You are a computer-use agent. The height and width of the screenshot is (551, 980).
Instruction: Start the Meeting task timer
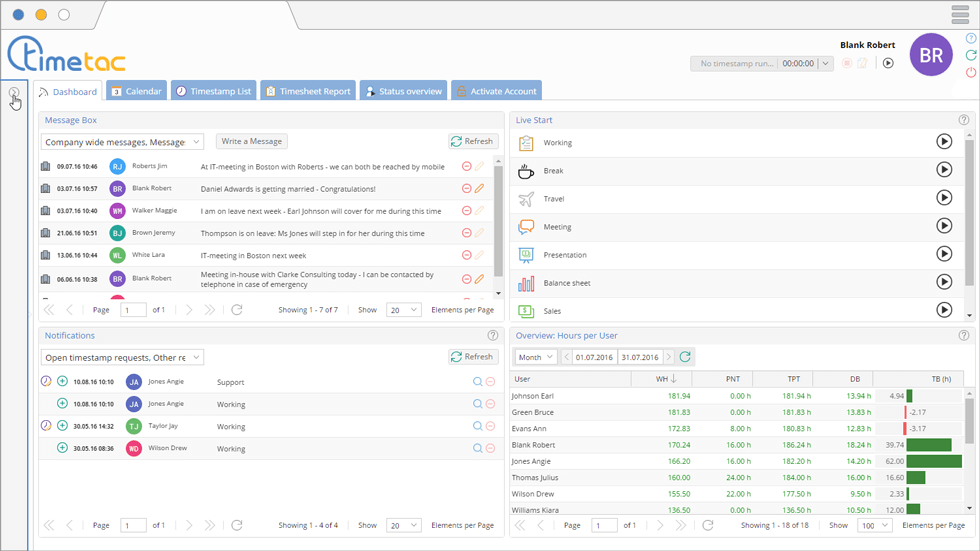coord(943,226)
